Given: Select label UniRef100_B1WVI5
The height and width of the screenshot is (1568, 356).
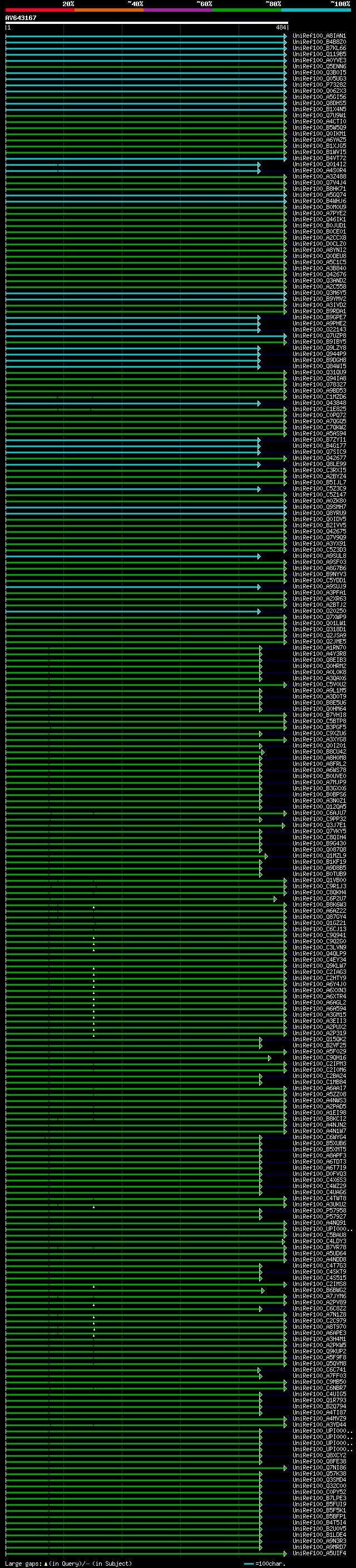Looking at the screenshot, I should tap(319, 152).
